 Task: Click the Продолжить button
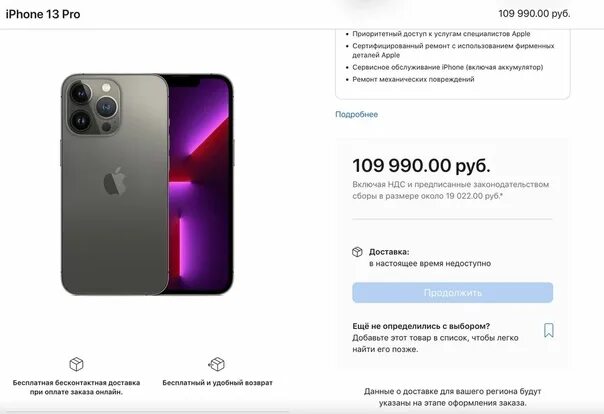coord(453,293)
